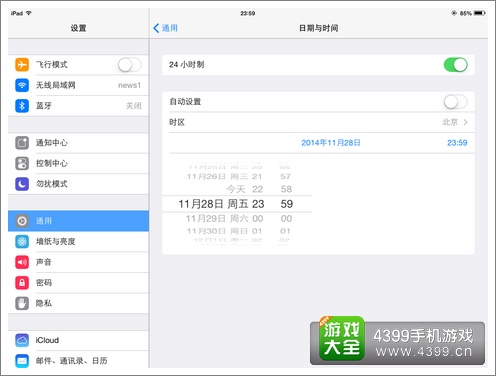Go back using the 通用 chevron
The image size is (496, 376).
click(x=156, y=28)
